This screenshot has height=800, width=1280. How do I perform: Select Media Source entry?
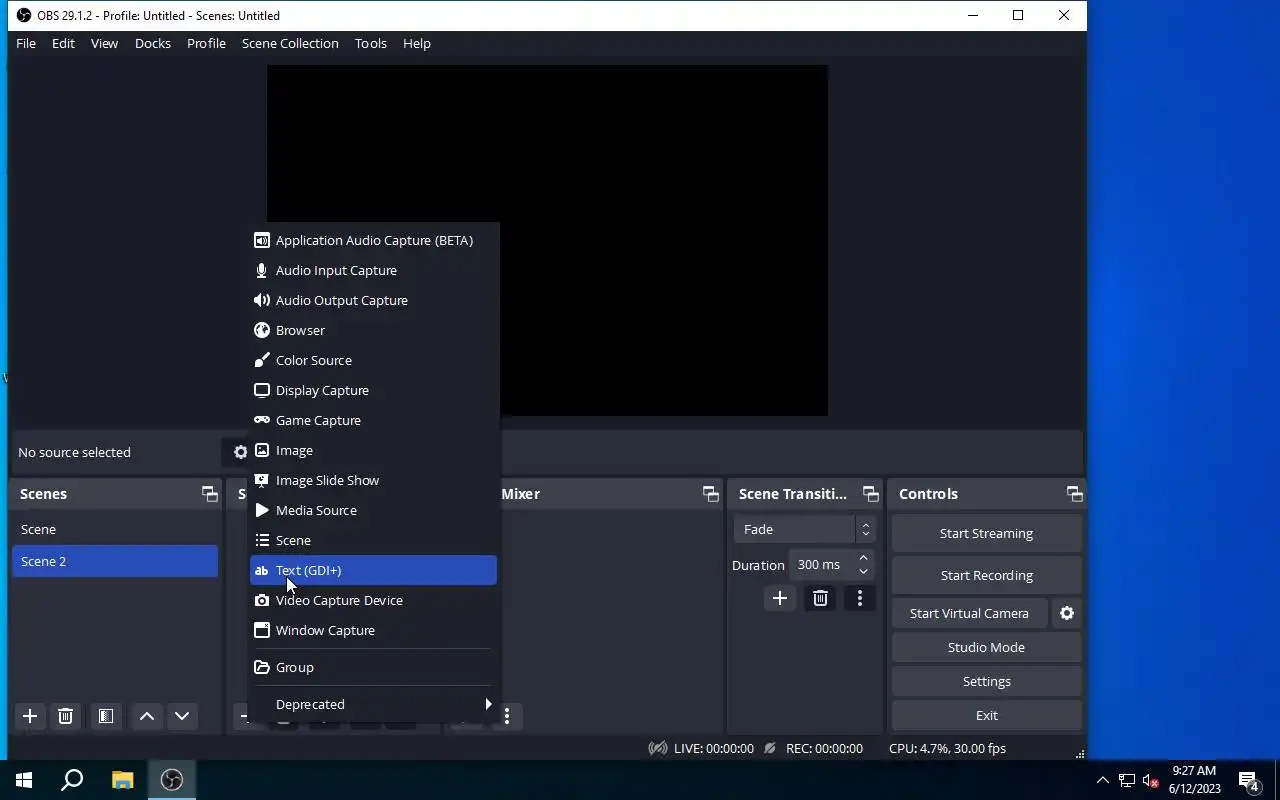373,510
